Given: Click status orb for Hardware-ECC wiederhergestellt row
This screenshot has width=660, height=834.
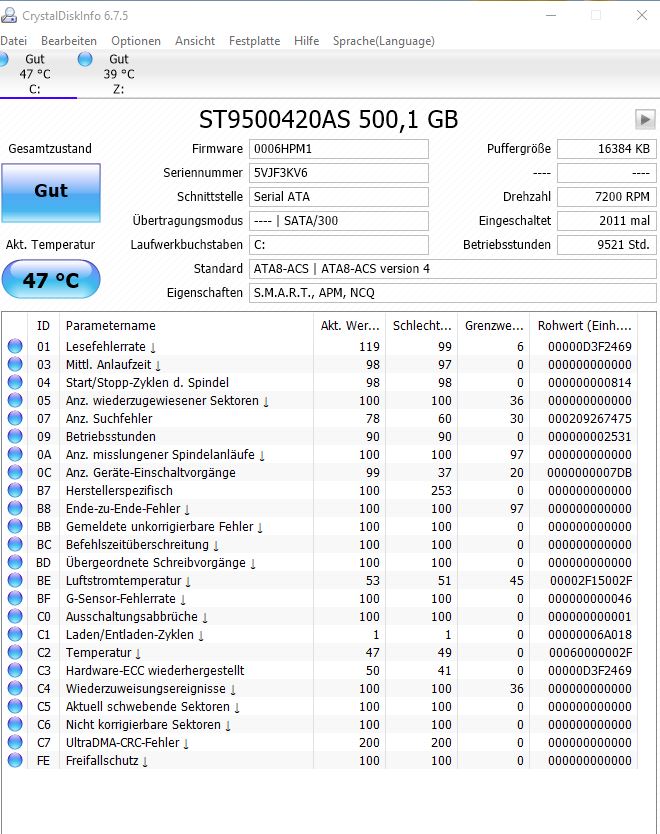Looking at the screenshot, I should (15, 670).
